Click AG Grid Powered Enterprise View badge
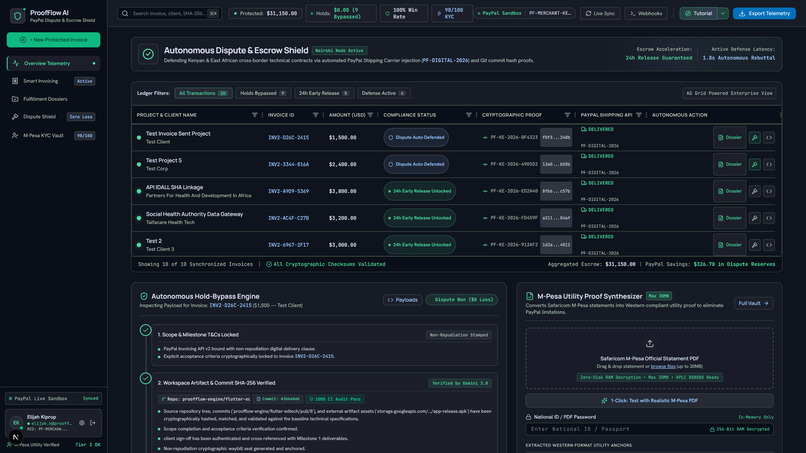Screen dimensions: 806x453 tap(729, 93)
